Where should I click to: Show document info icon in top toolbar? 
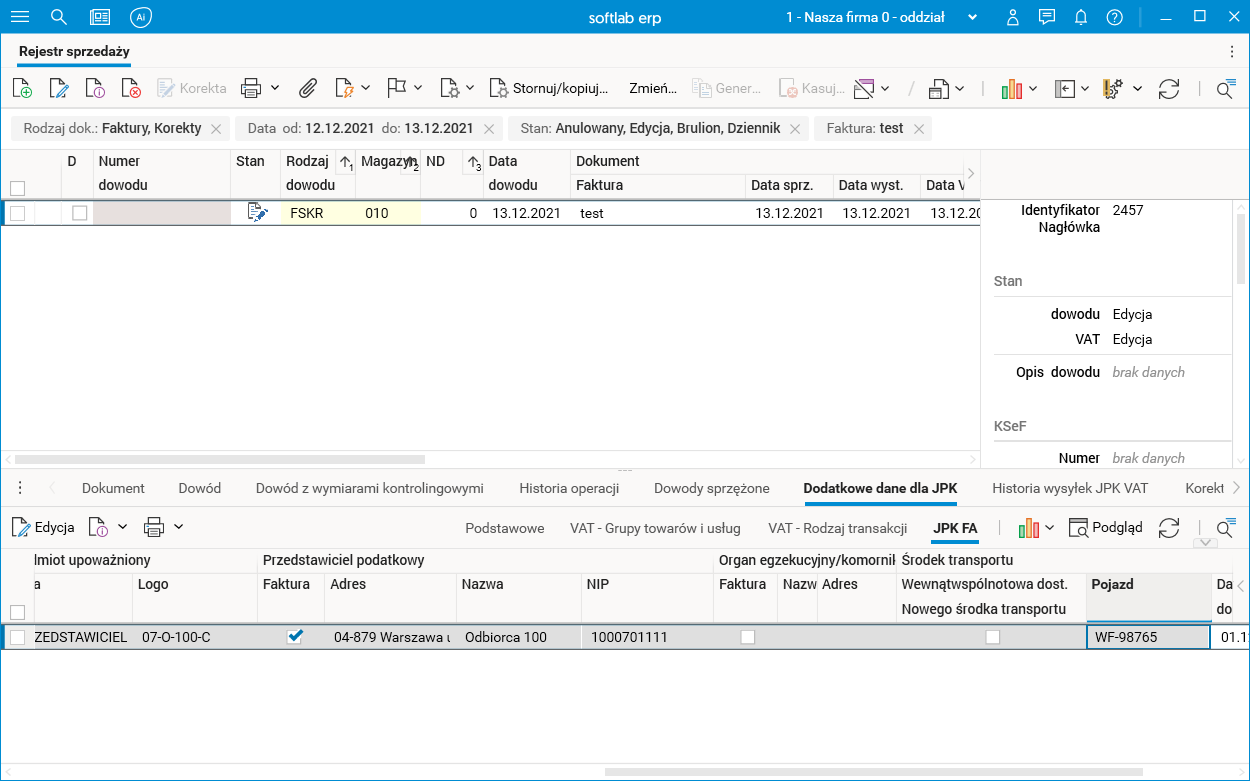[95, 89]
